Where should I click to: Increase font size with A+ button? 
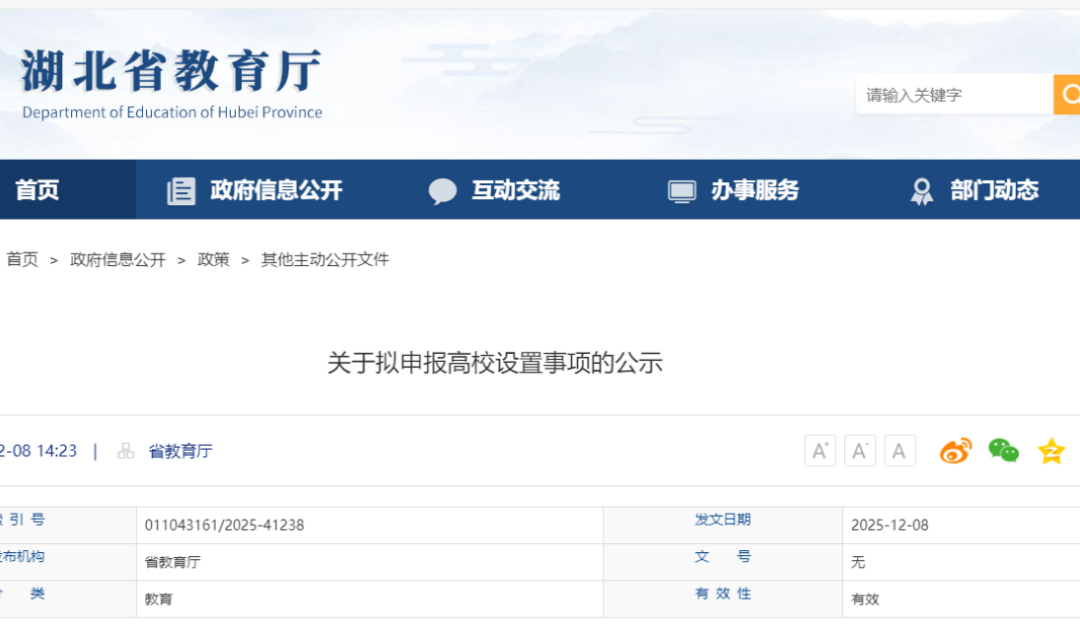coord(820,451)
